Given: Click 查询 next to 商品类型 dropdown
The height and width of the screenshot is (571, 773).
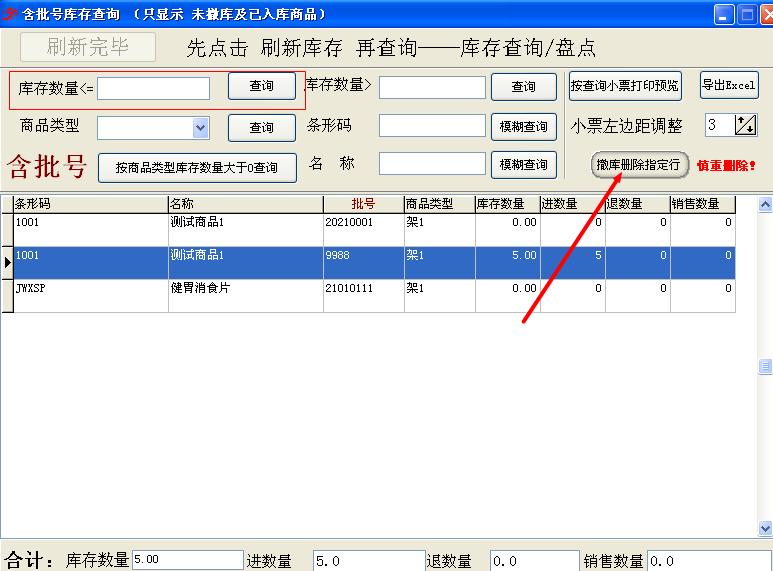Looking at the screenshot, I should (262, 128).
